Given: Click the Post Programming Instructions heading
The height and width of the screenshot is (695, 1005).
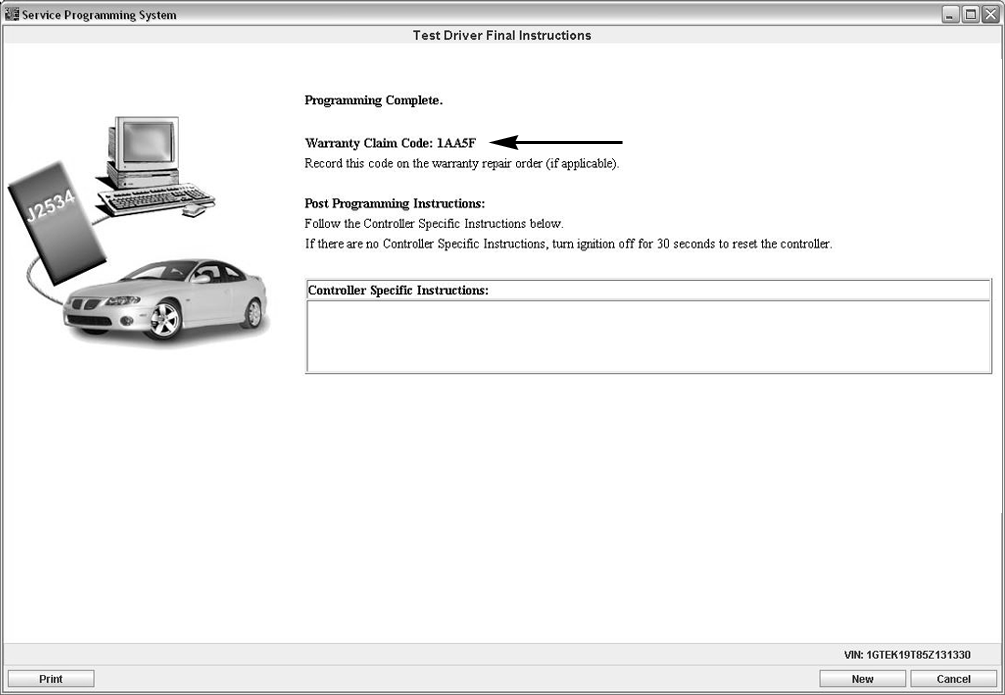Looking at the screenshot, I should click(x=394, y=204).
